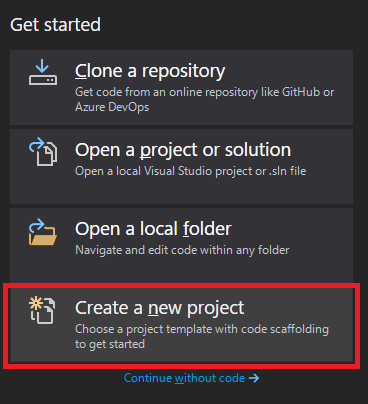This screenshot has width=368, height=404.
Task: Click the 'Azure DevOps' text in the clone card
Action: [112, 107]
